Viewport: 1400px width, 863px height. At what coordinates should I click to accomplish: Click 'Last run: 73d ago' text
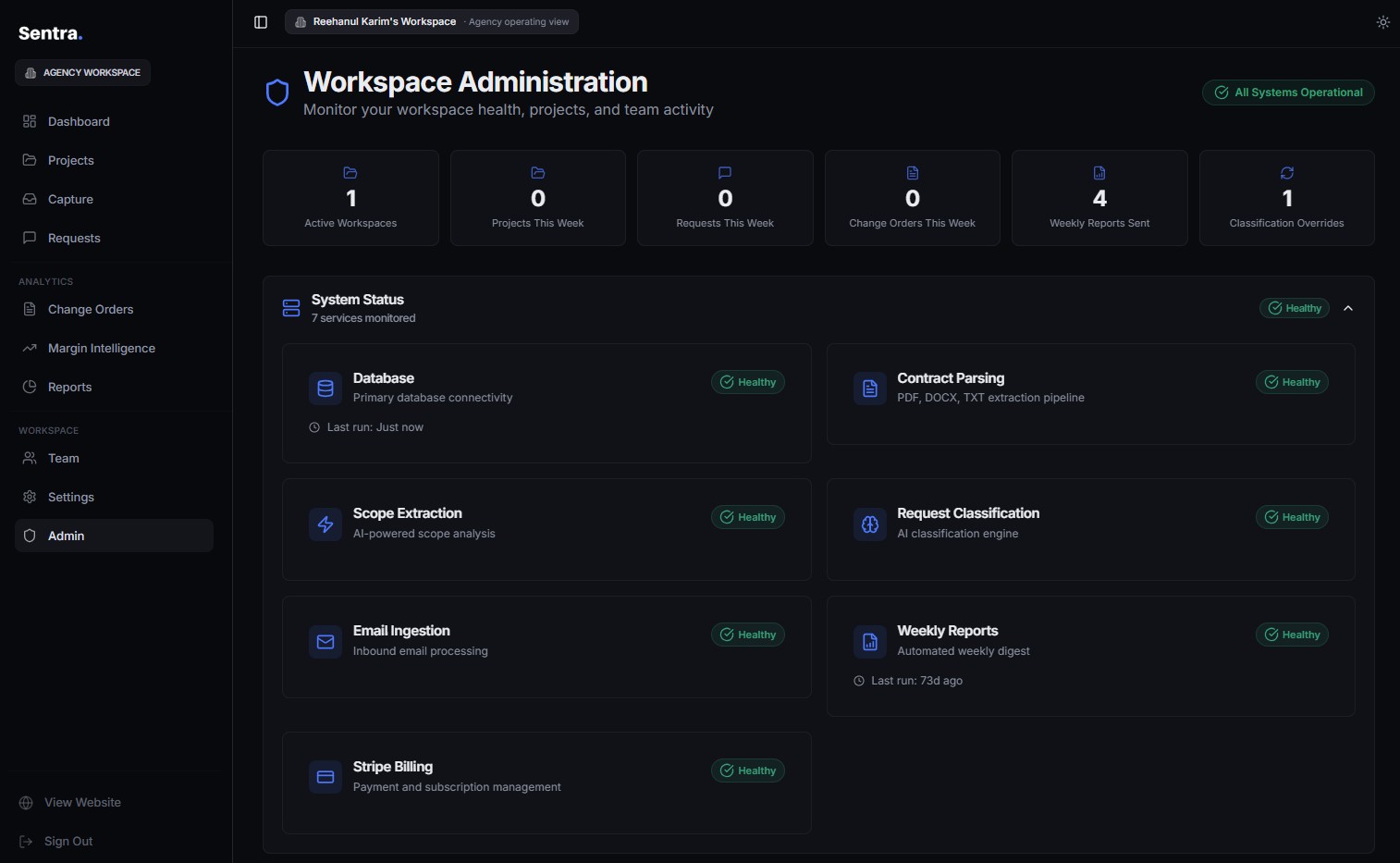point(916,681)
